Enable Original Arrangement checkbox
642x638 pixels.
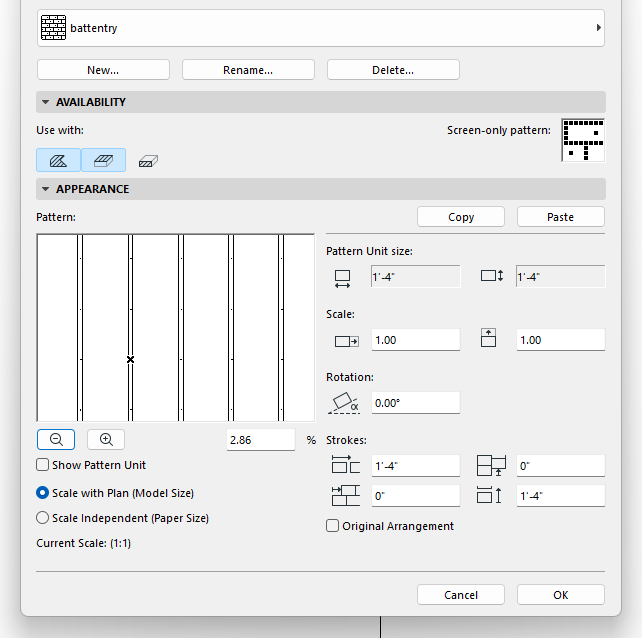[x=332, y=525]
